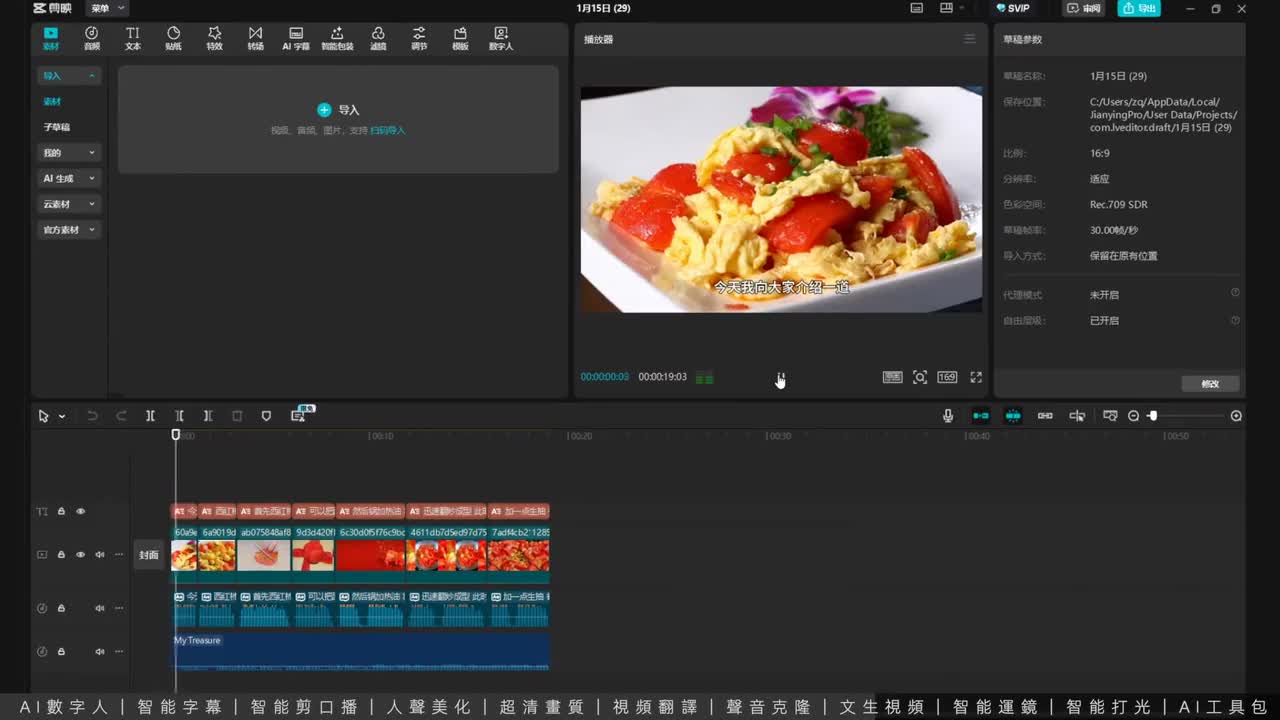Toggle lock on the main video track
The image size is (1280, 720).
(x=61, y=554)
